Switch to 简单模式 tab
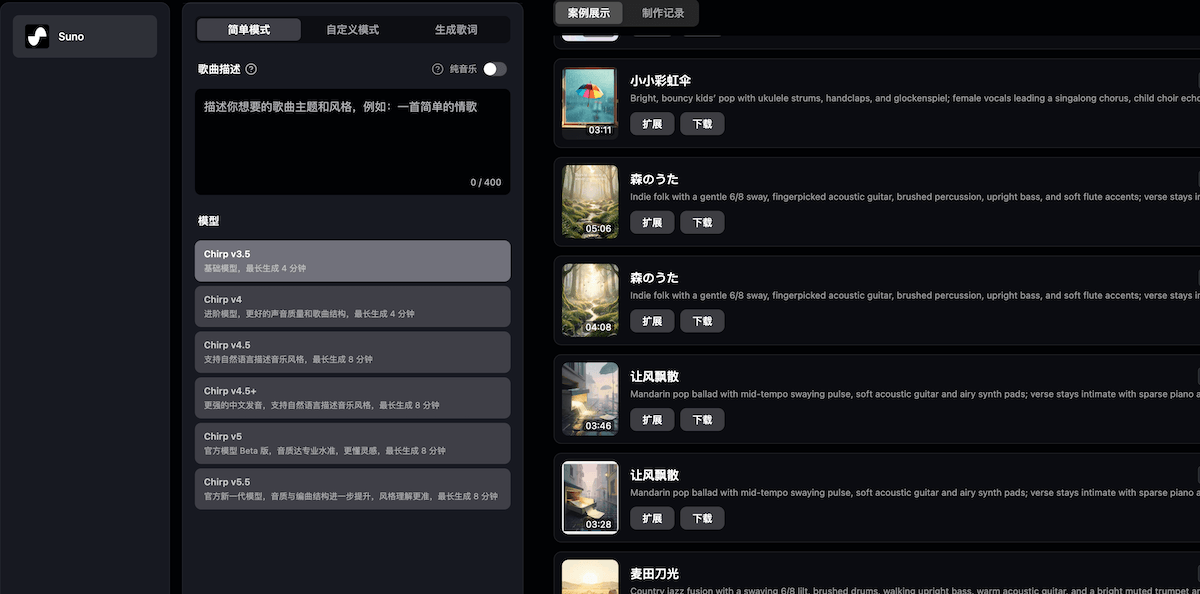 [249, 30]
